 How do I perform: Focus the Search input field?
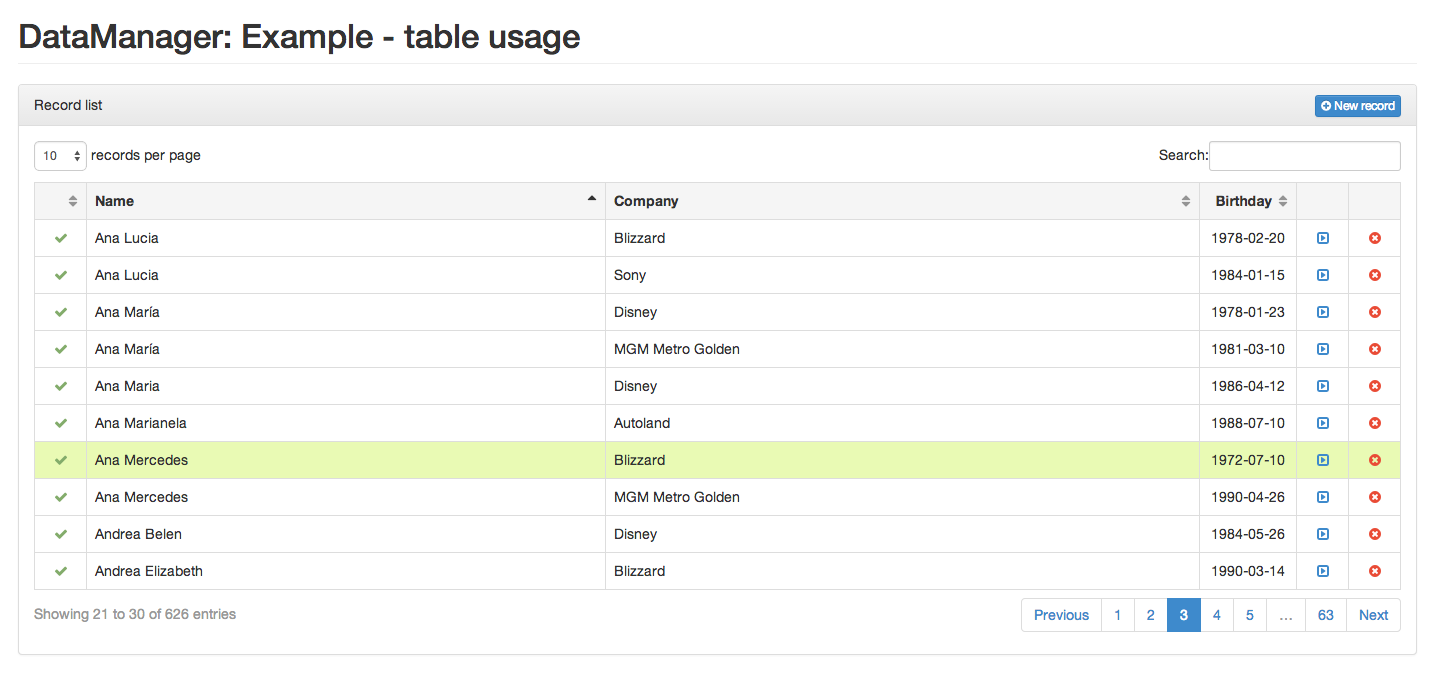coord(1304,156)
